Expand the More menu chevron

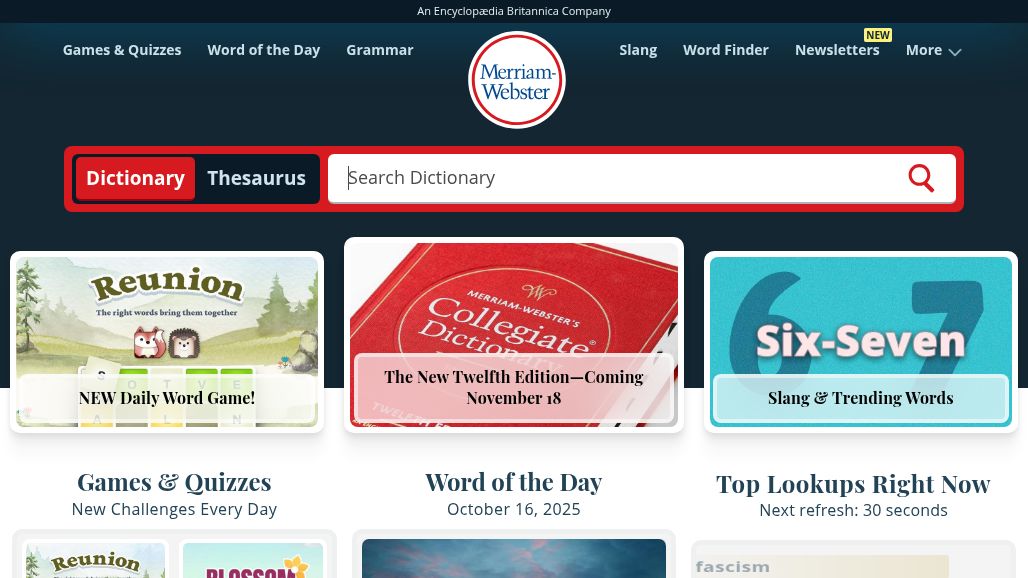(955, 52)
